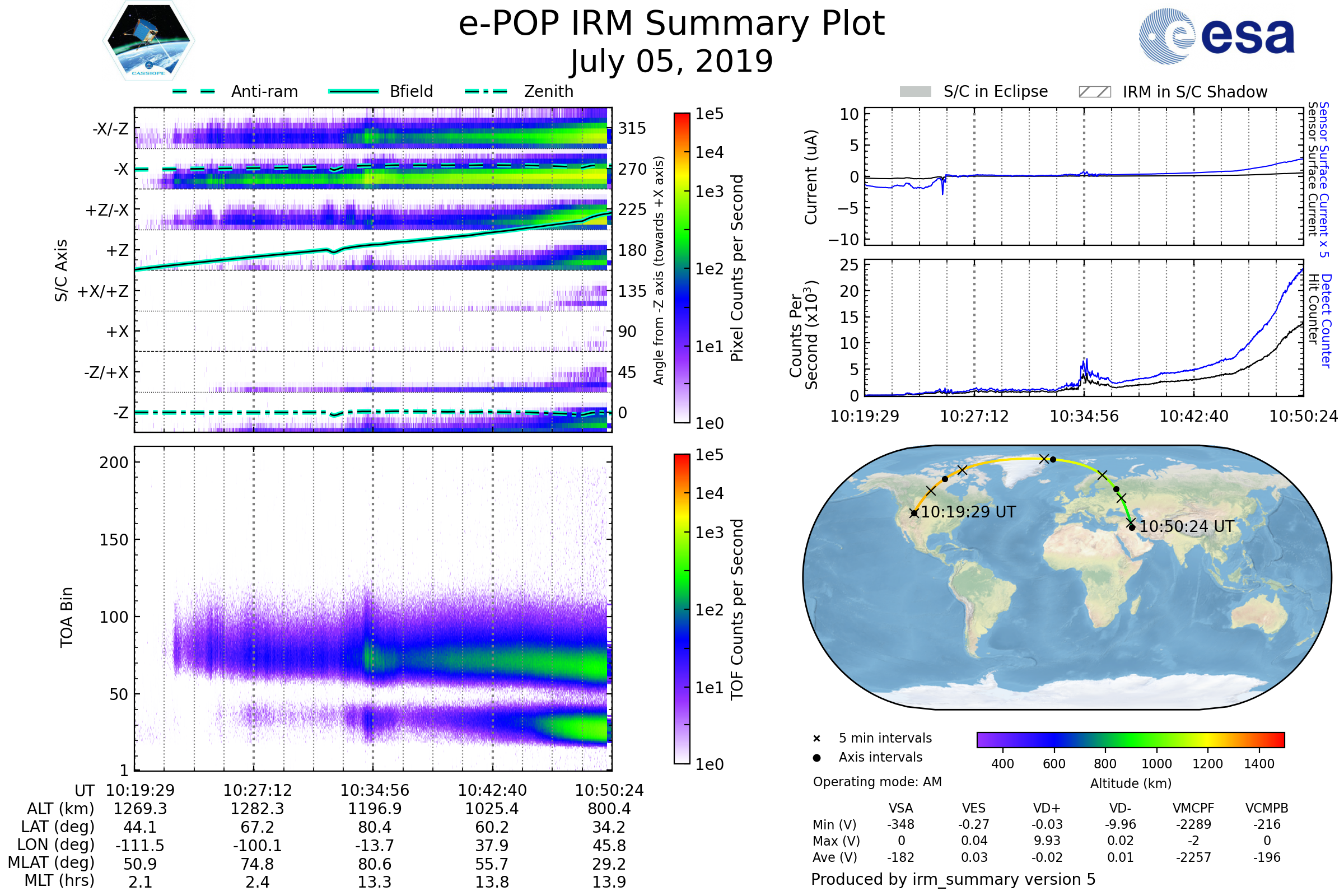Click the Pixel Counts per Second colorbar
This screenshot has height=896, width=1344.
pos(682,268)
